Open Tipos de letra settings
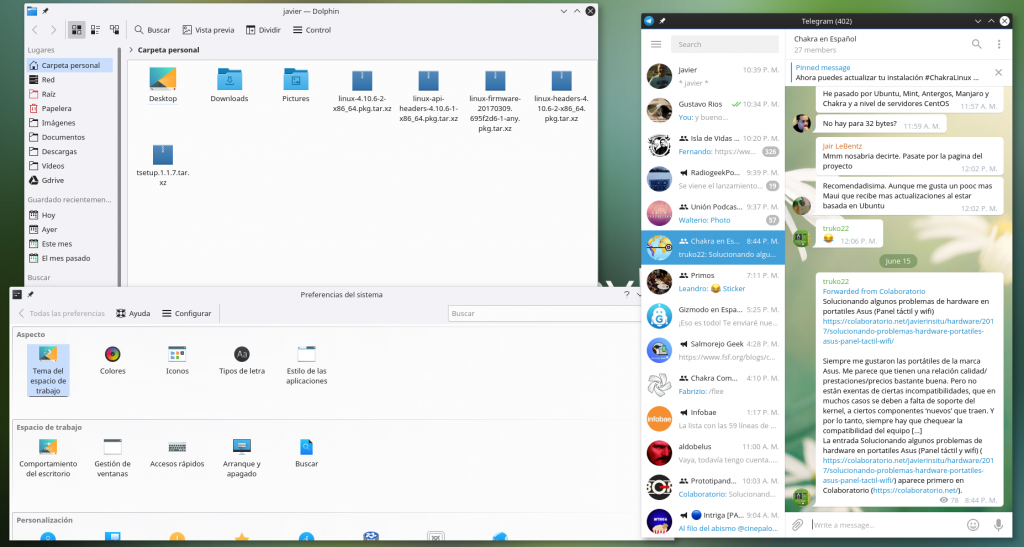This screenshot has width=1024, height=547. click(x=242, y=360)
